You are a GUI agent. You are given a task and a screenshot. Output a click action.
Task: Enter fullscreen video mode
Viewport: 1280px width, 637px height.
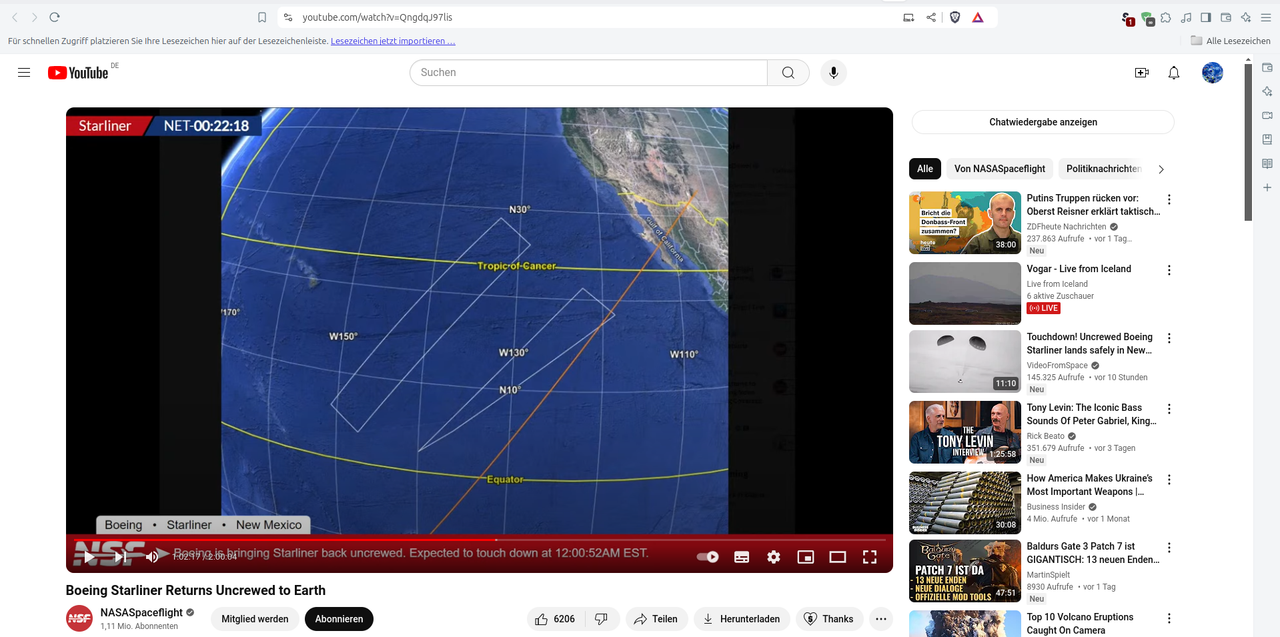coord(870,557)
